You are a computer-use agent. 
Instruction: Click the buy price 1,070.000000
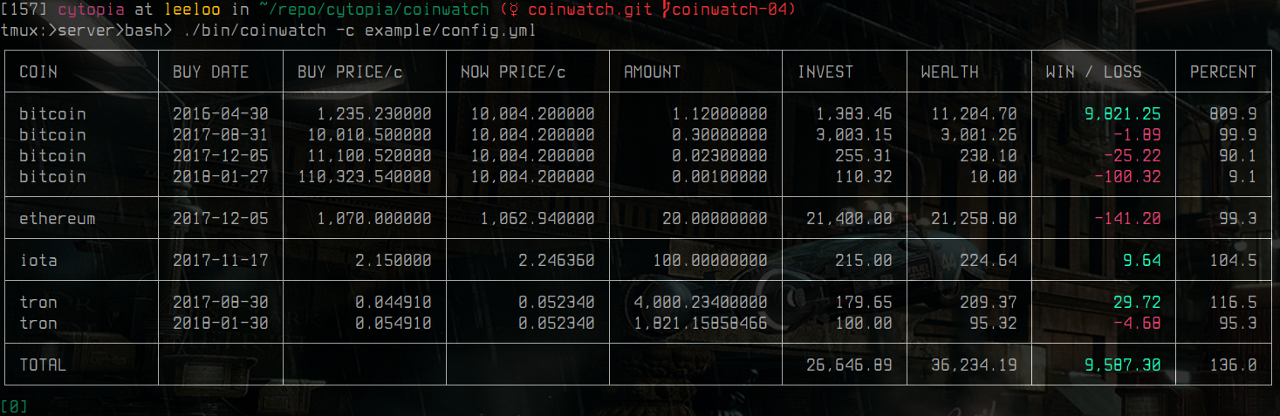point(375,218)
